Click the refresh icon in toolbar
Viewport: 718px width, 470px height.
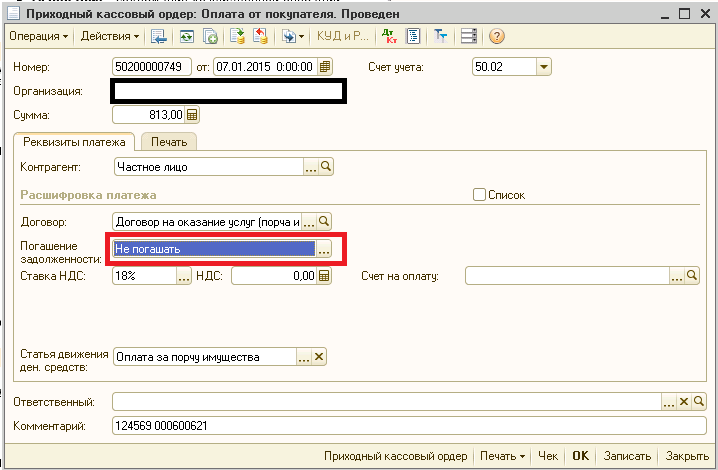coord(186,37)
